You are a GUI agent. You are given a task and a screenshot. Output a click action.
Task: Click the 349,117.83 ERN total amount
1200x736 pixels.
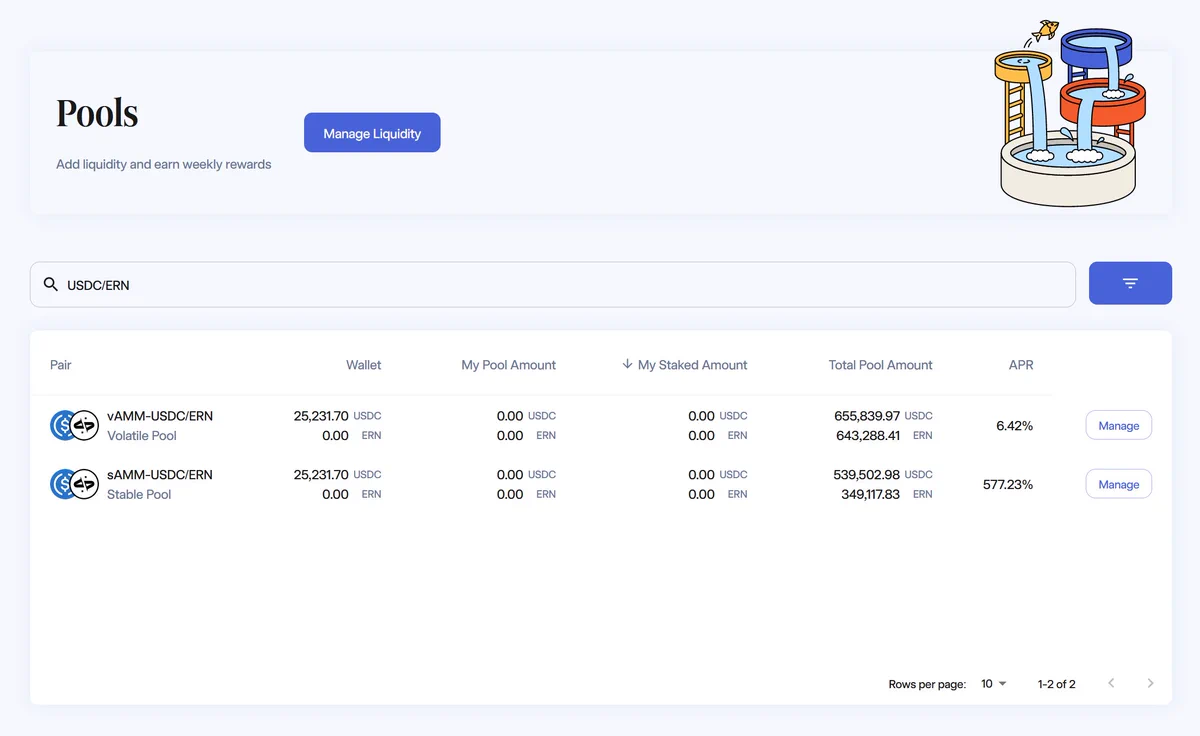[x=886, y=495]
